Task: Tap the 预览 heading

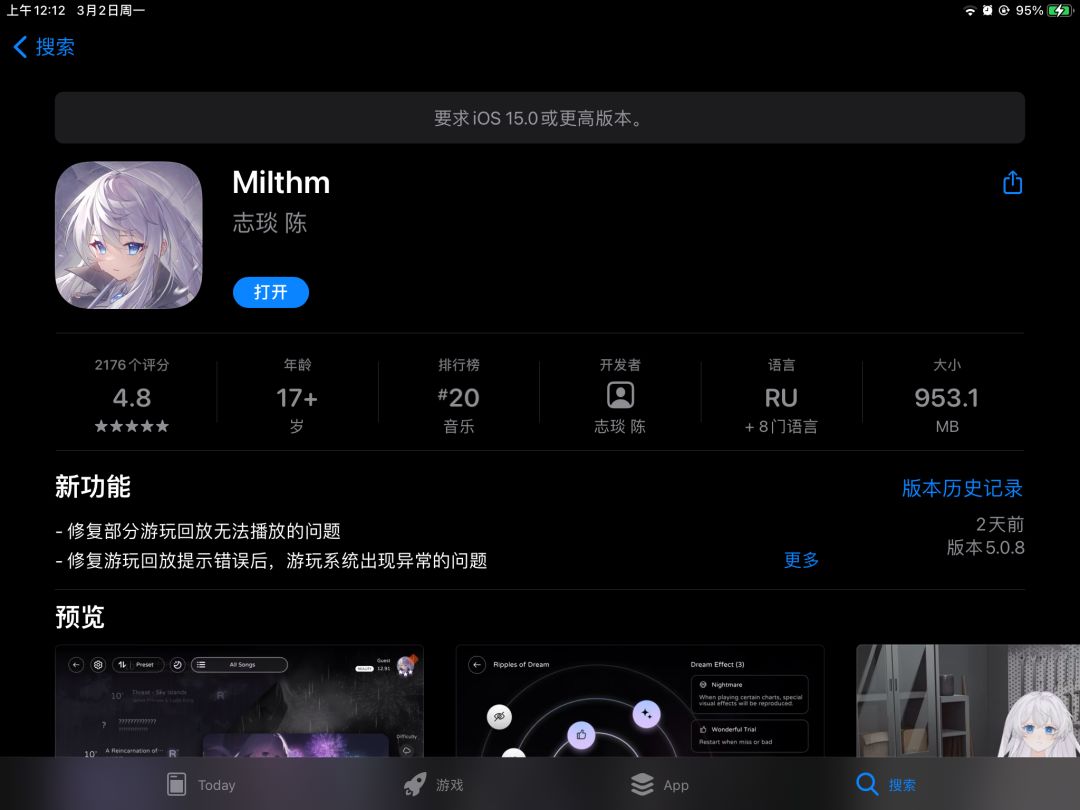Action: point(80,617)
